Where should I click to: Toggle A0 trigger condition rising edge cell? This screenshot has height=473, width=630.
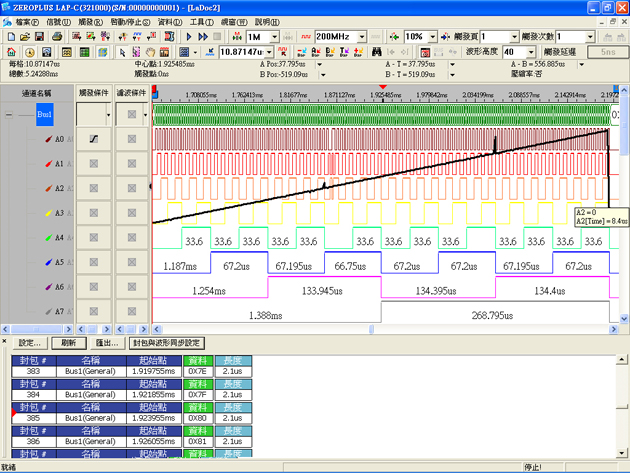(x=95, y=139)
